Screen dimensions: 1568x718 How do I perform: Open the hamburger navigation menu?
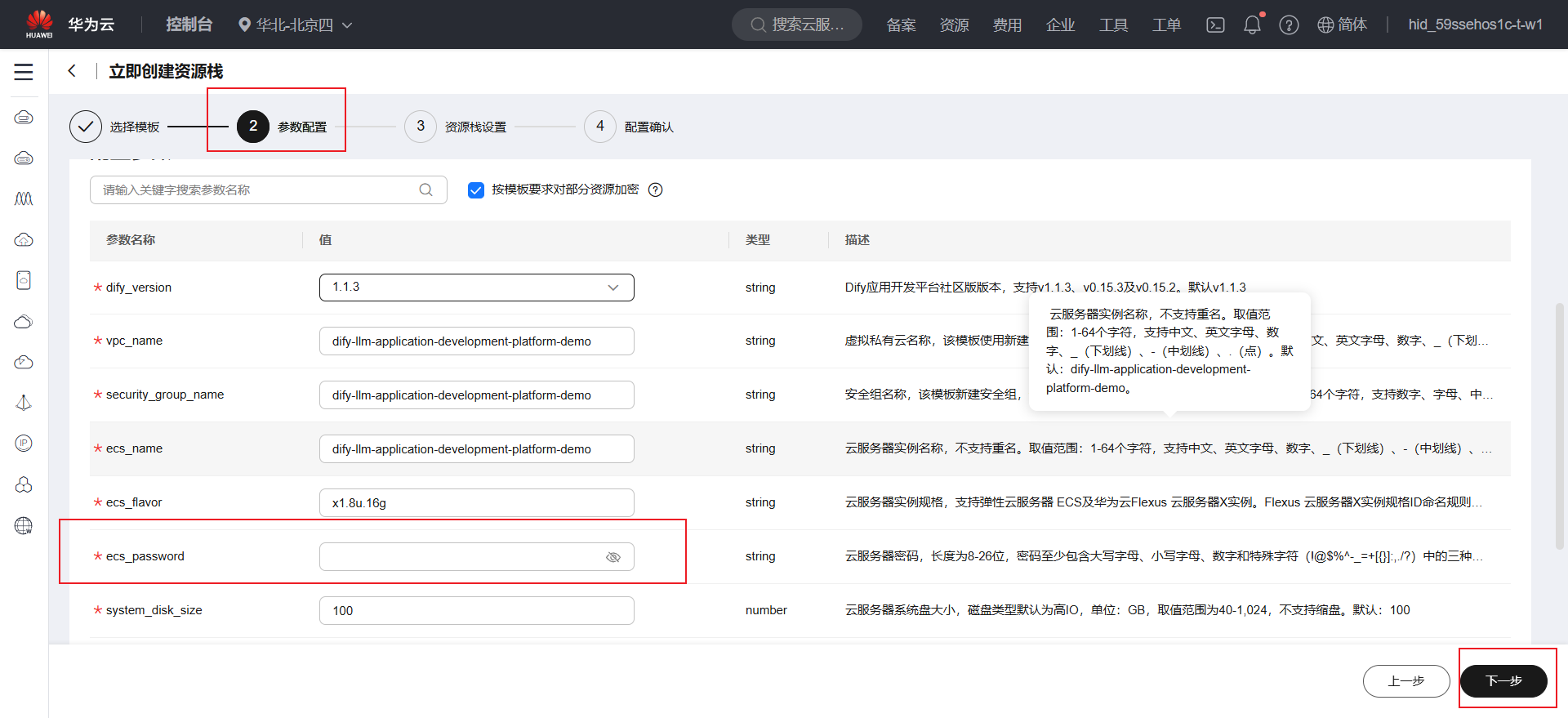[x=24, y=72]
